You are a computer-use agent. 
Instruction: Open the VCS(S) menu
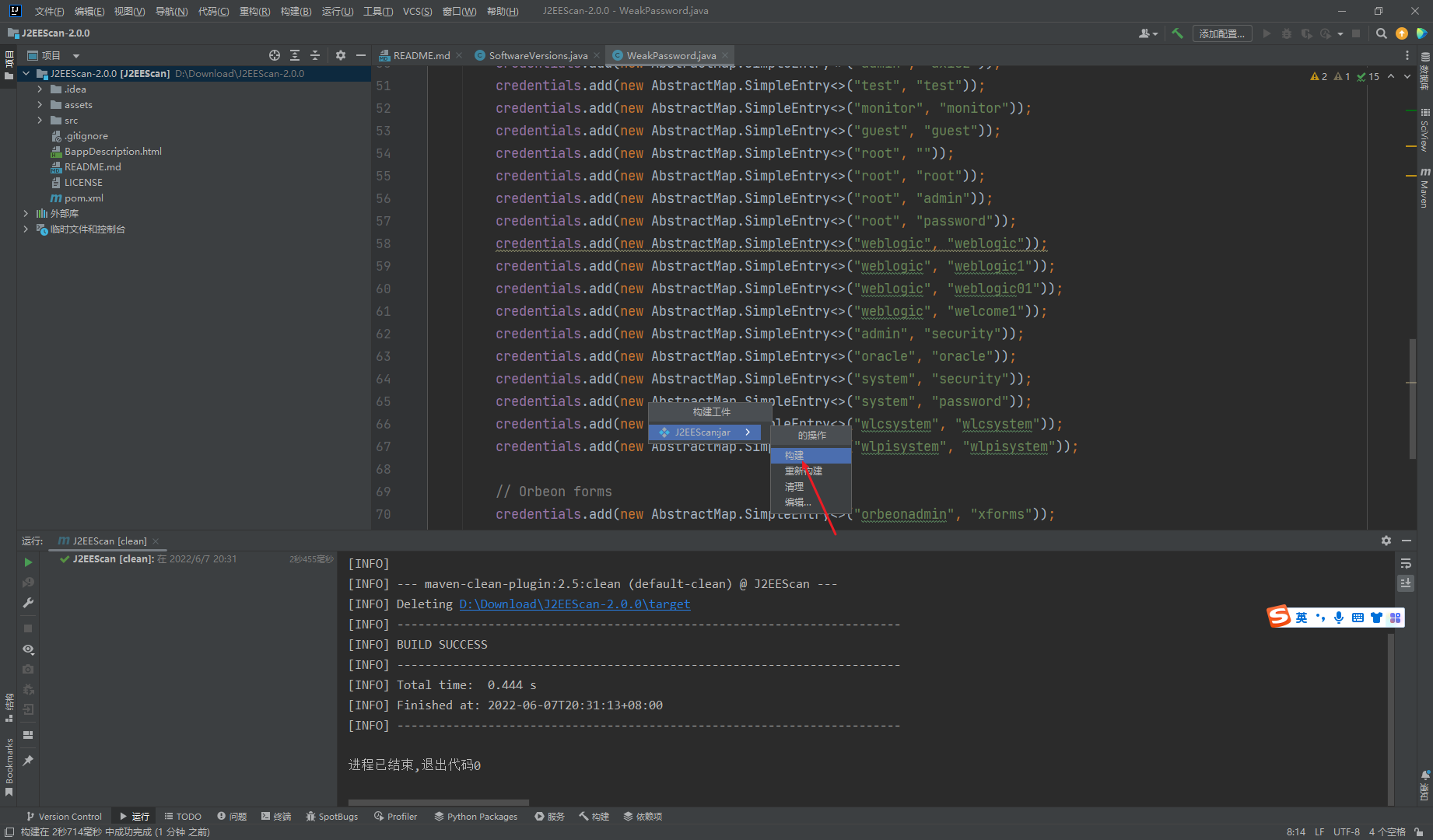418,11
